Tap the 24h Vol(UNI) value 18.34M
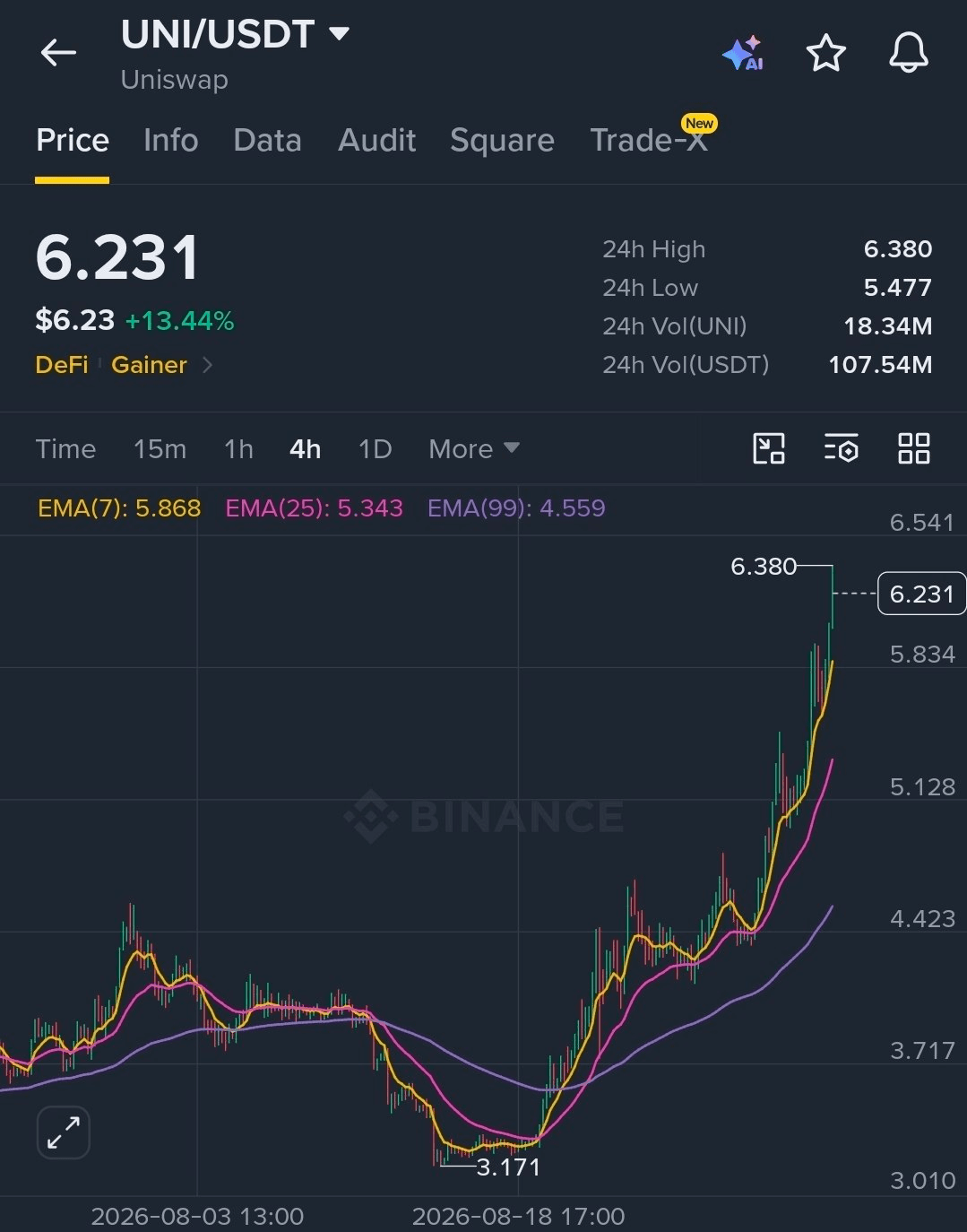Image resolution: width=967 pixels, height=1232 pixels. (x=888, y=326)
